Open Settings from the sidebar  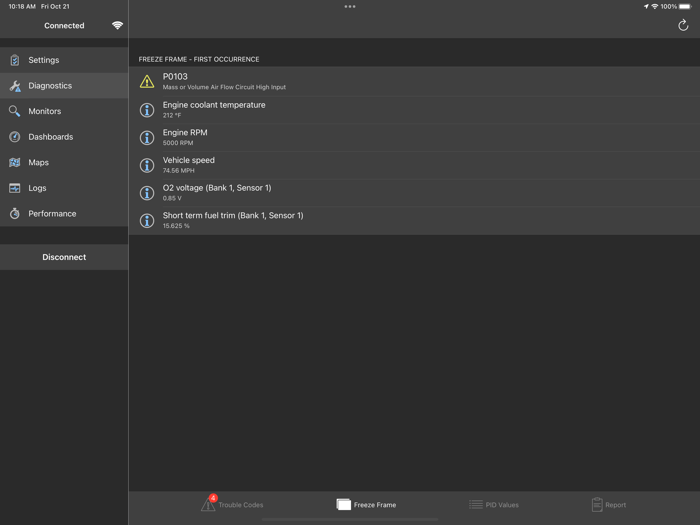point(64,60)
